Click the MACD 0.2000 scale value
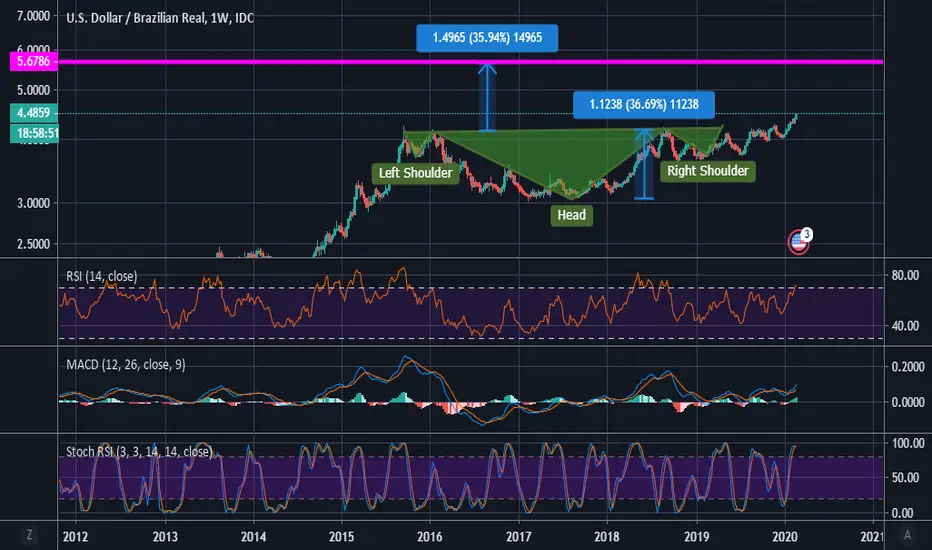The image size is (932, 550). 908,366
